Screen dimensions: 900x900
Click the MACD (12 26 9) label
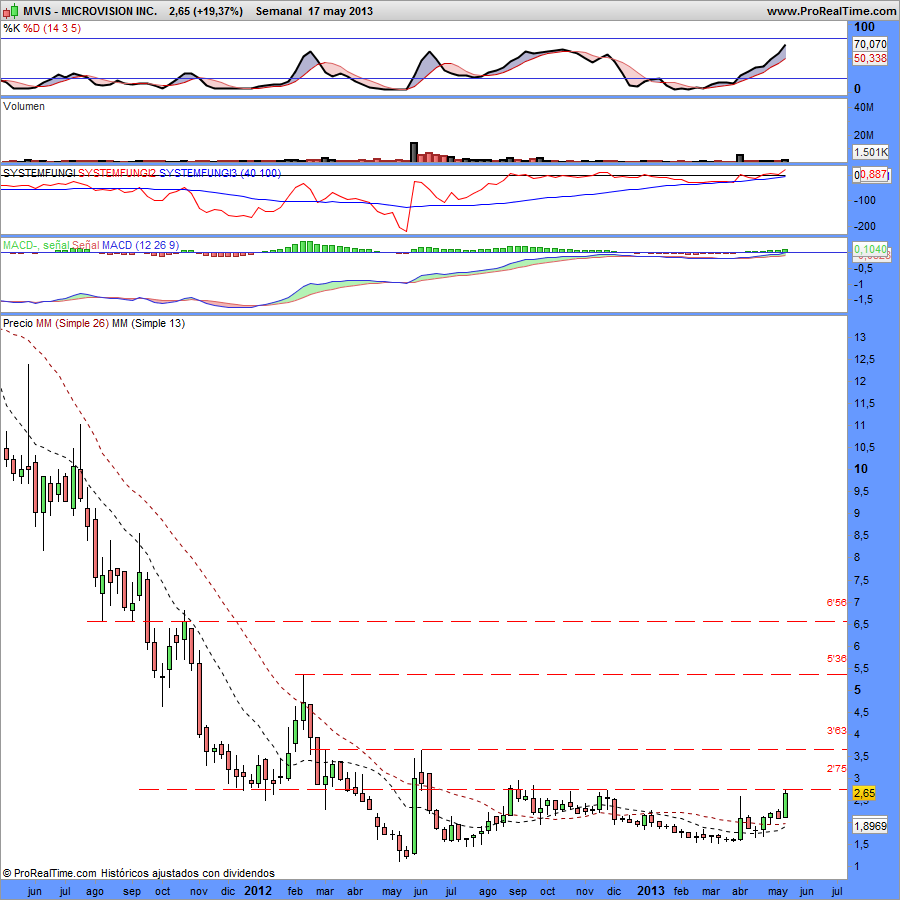[x=141, y=245]
